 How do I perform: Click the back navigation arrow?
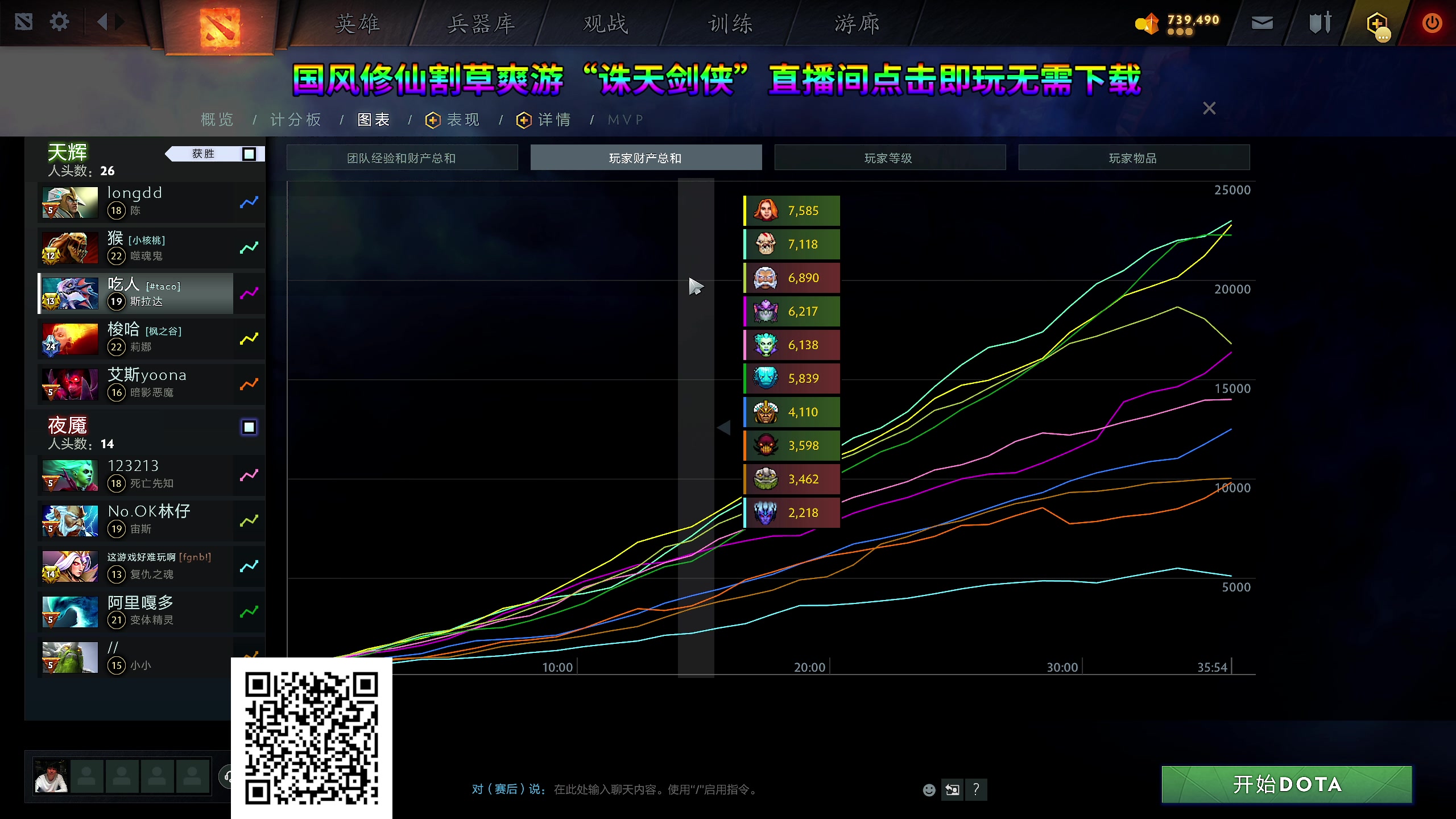click(x=101, y=22)
